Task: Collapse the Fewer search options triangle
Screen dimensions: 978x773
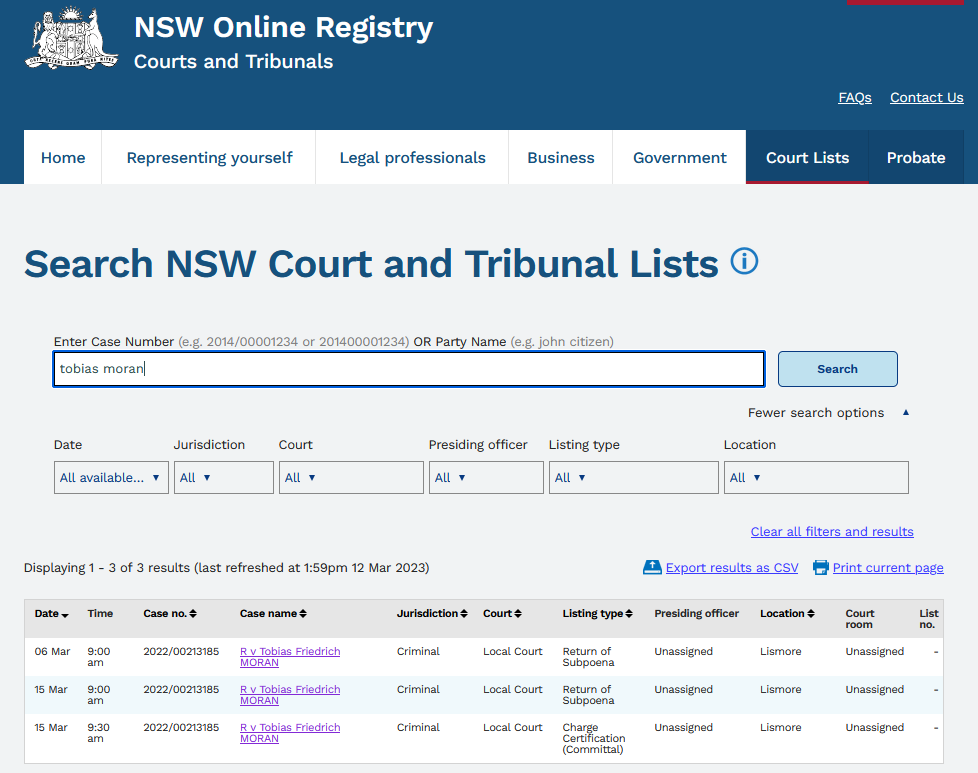Action: 906,412
